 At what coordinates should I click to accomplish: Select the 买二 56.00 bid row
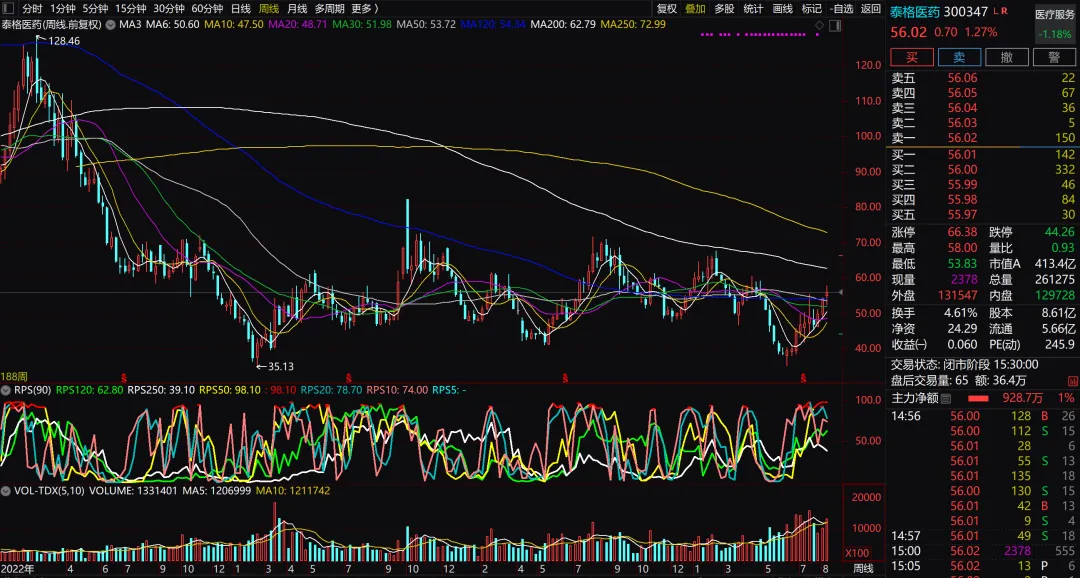[983, 169]
